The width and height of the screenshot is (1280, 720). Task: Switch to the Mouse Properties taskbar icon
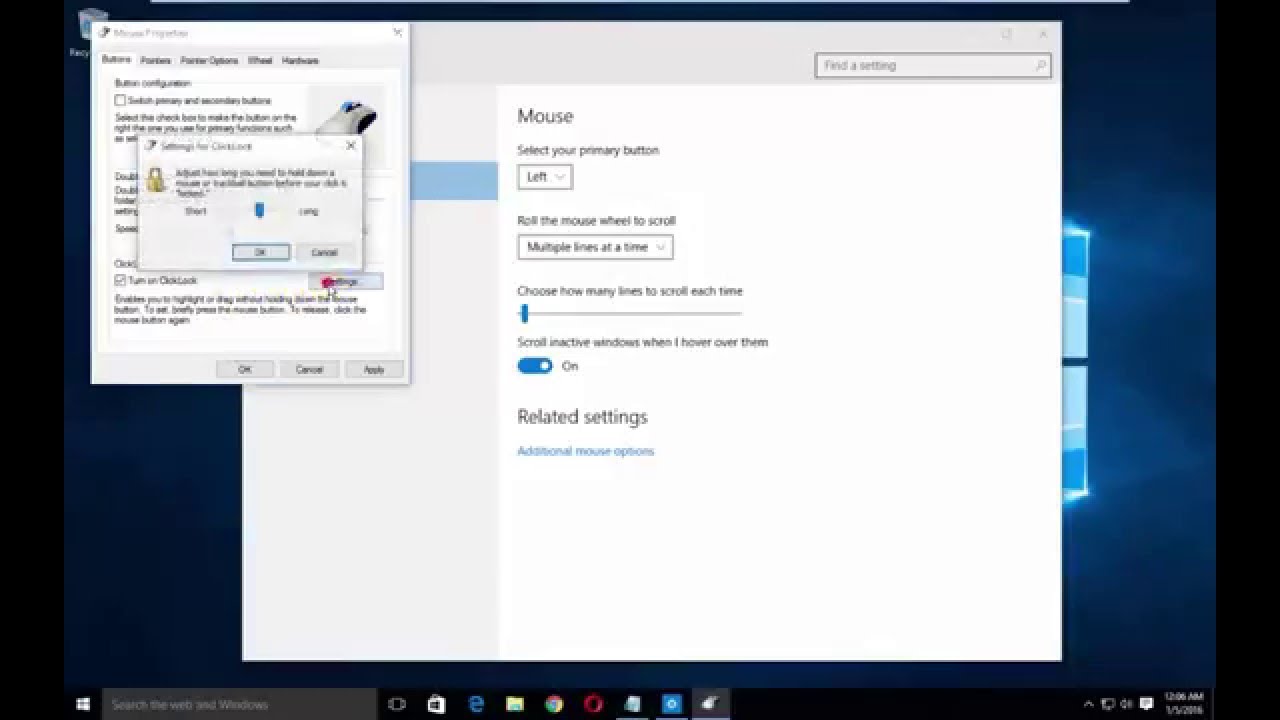click(710, 704)
